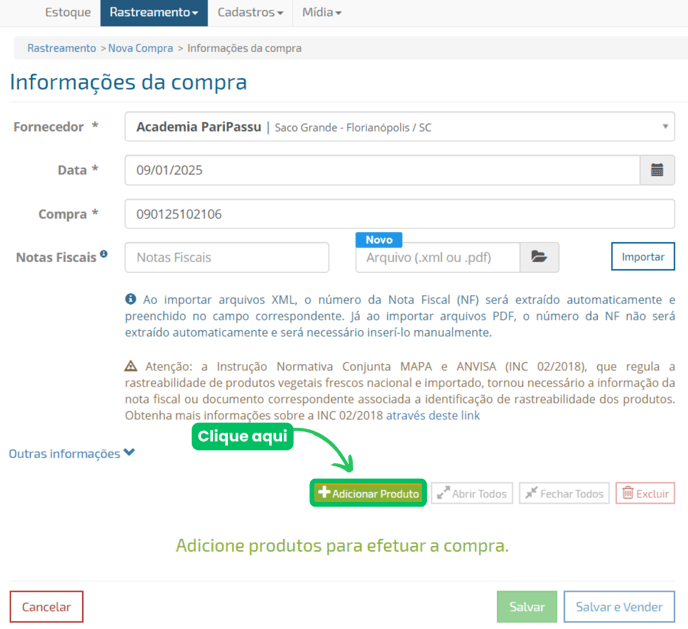Expand the Outras informações section
Screen dimensions: 688x629
[x=71, y=453]
